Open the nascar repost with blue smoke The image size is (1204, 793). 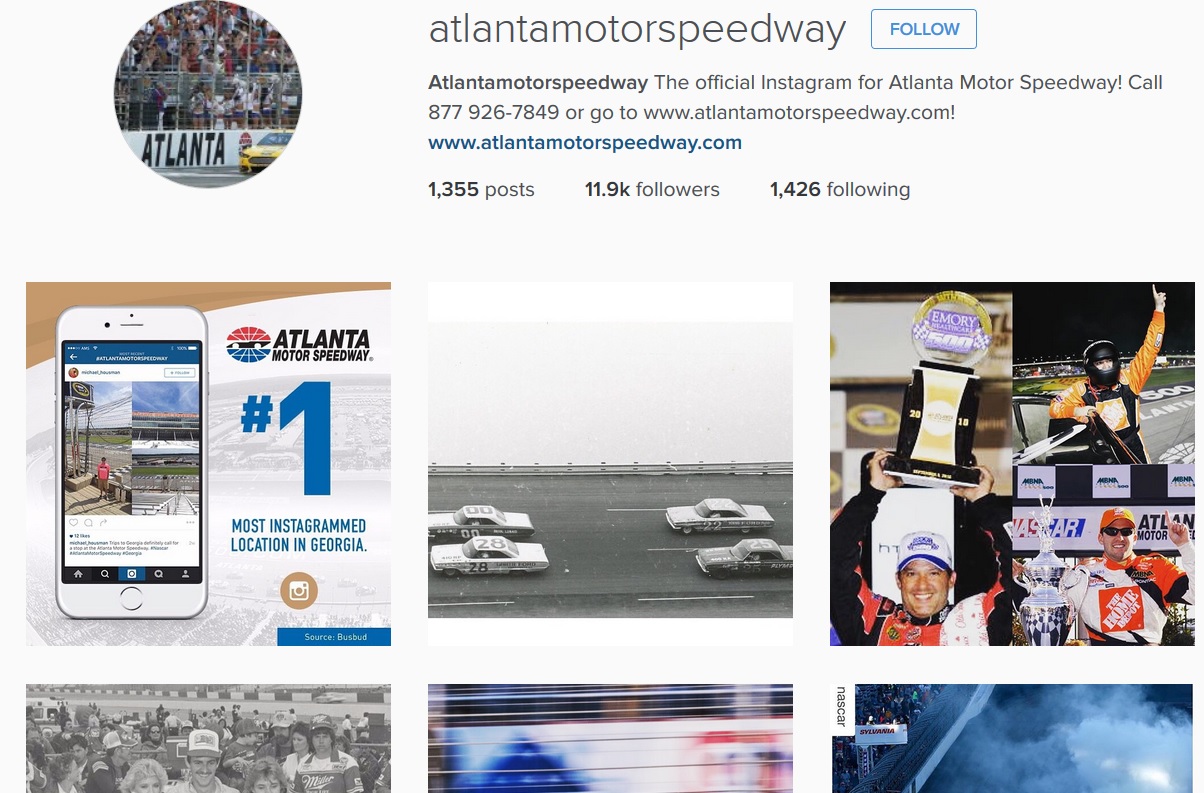click(1011, 738)
